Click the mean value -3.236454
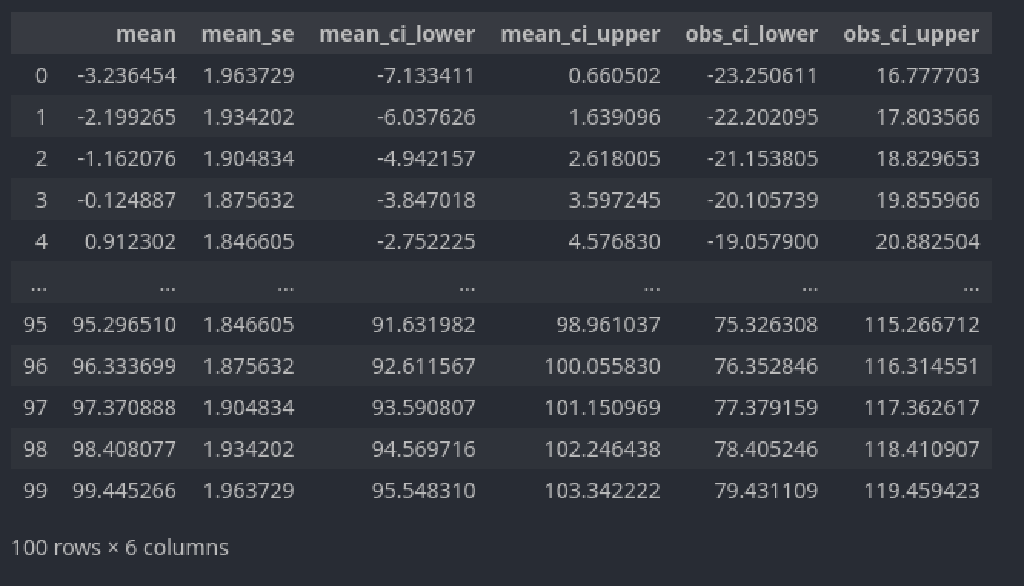Viewport: 1024px width, 586px height. pyautogui.click(x=126, y=76)
